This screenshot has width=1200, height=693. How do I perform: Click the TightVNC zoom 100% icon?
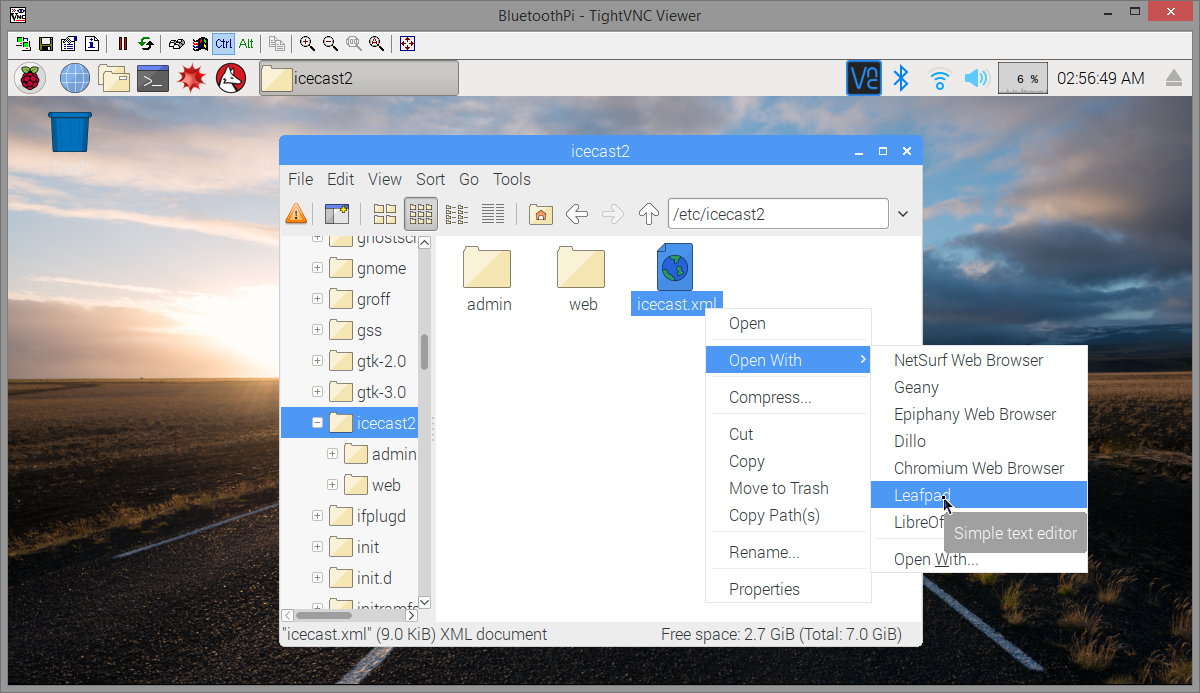tap(353, 44)
